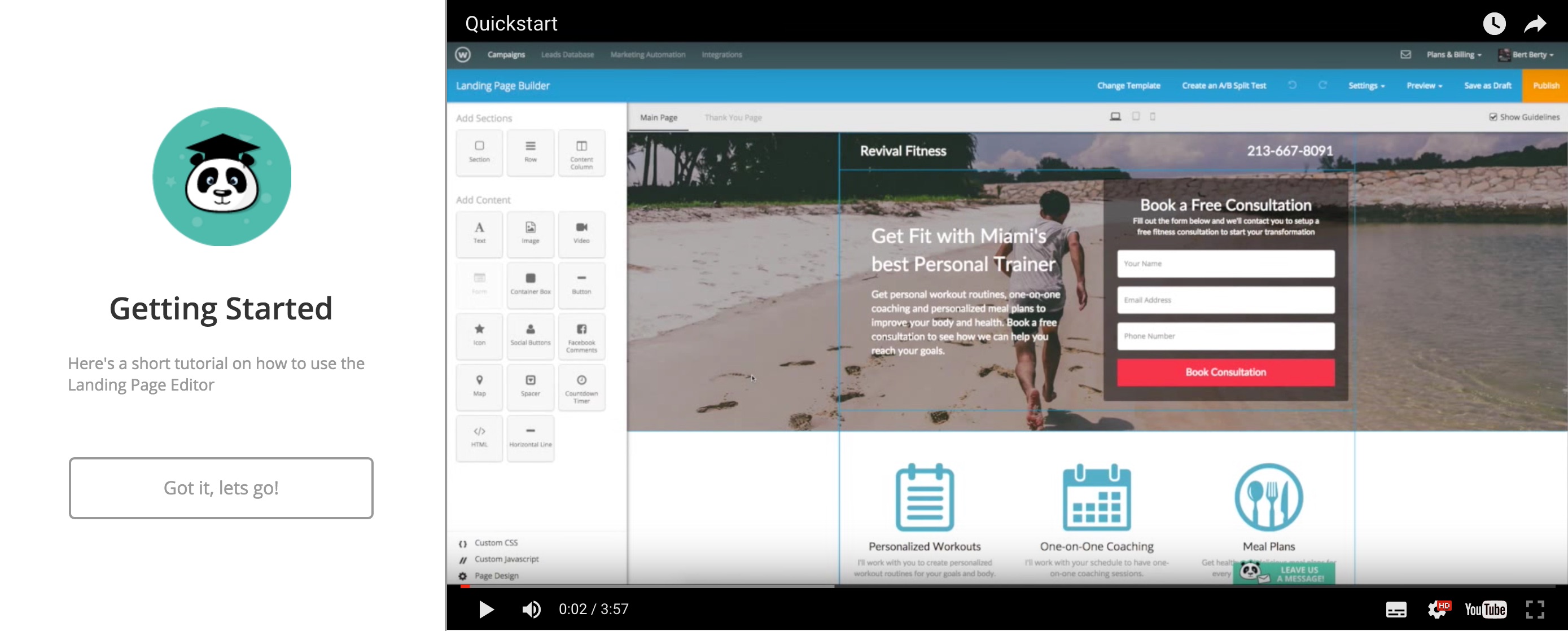Click the Your Name input field
1568x631 pixels.
pyautogui.click(x=1225, y=264)
